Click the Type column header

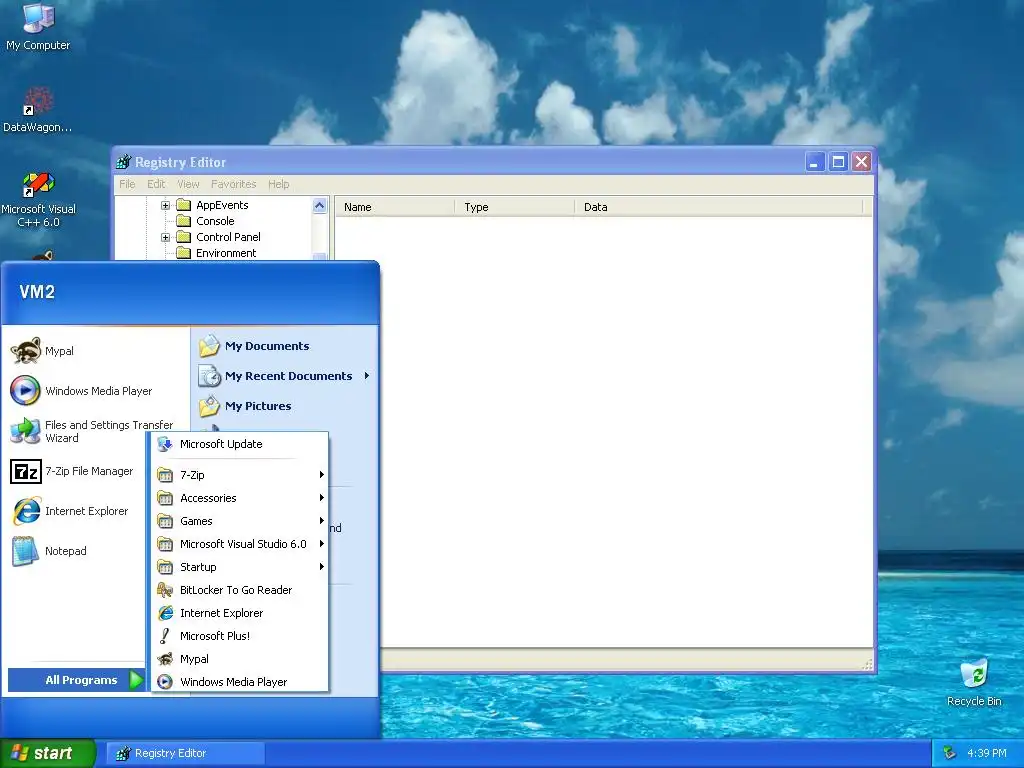tap(515, 207)
